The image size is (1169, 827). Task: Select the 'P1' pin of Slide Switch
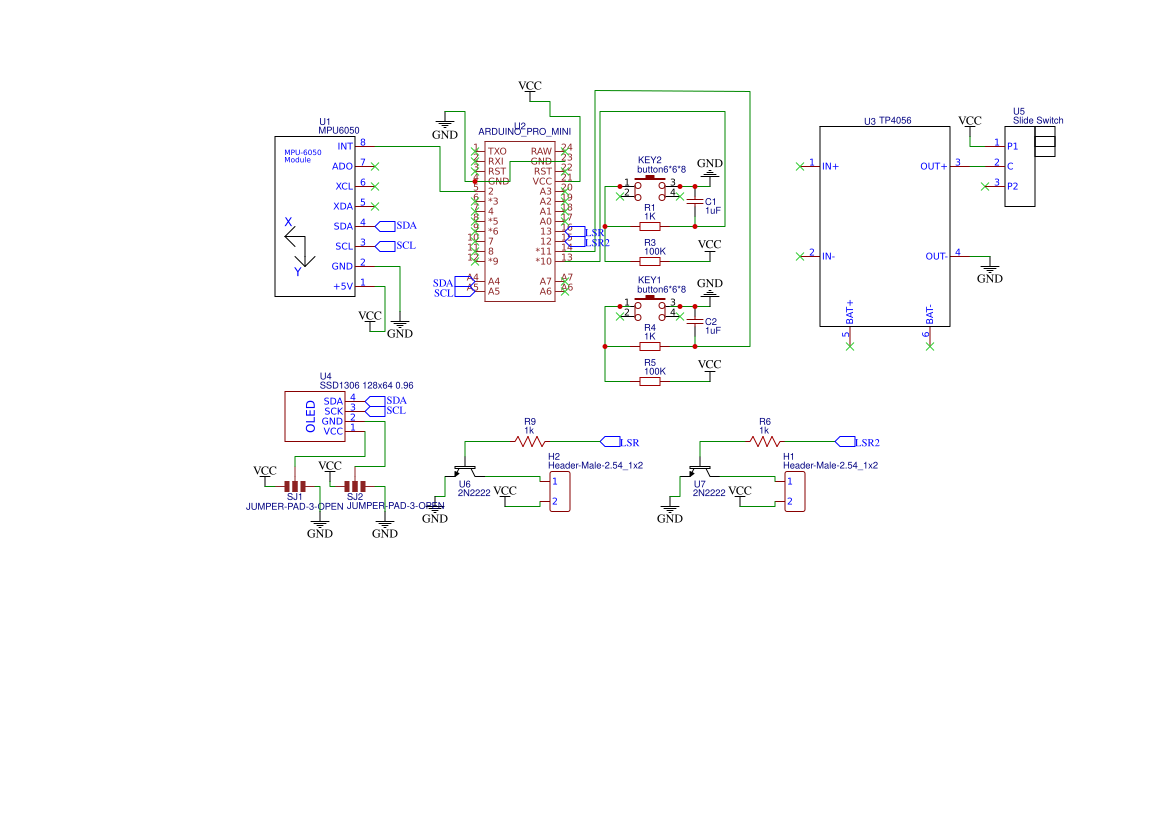coord(1012,146)
